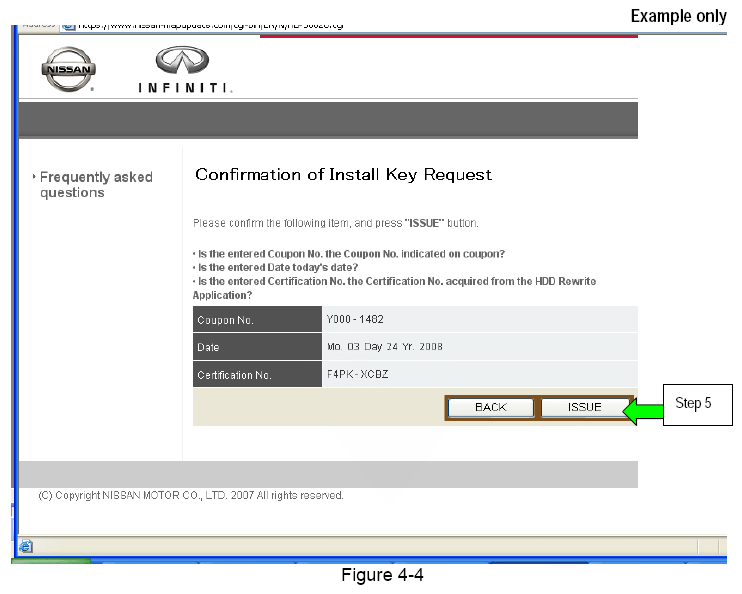The height and width of the screenshot is (594, 742).
Task: Select Certification No. value F4PK-XCBZ
Action: (x=355, y=375)
